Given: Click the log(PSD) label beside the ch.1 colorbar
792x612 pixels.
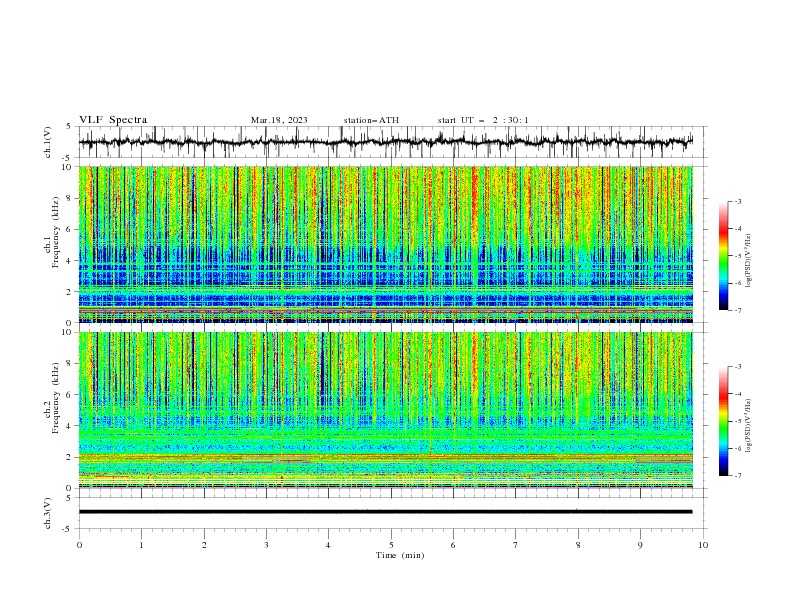Looking at the screenshot, I should (748, 261).
